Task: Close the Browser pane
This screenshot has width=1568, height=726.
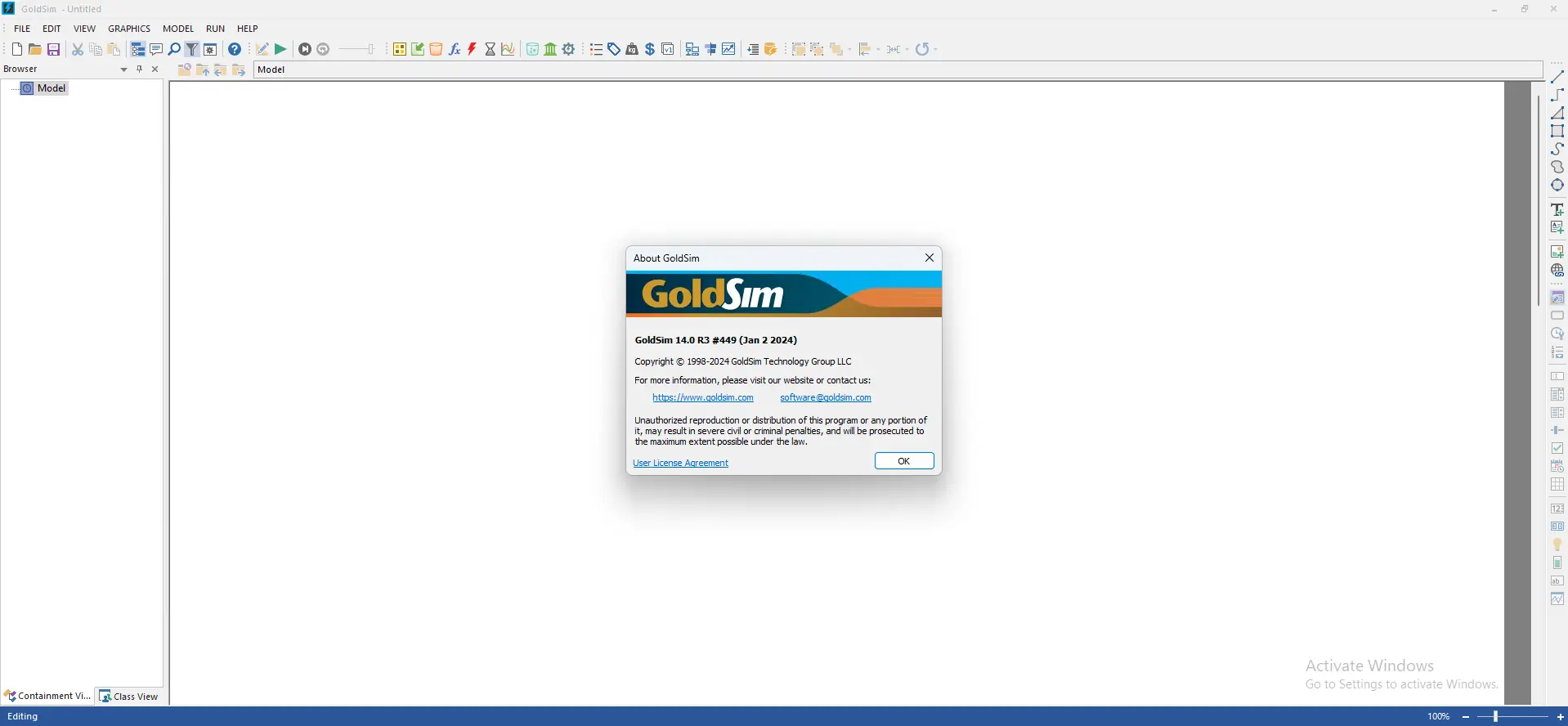Action: tap(155, 69)
